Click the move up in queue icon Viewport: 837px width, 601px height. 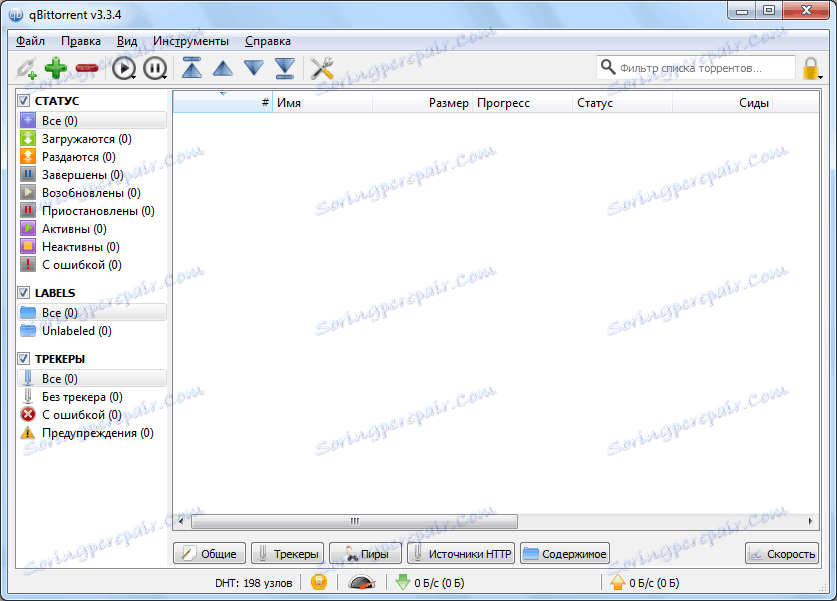coord(223,68)
